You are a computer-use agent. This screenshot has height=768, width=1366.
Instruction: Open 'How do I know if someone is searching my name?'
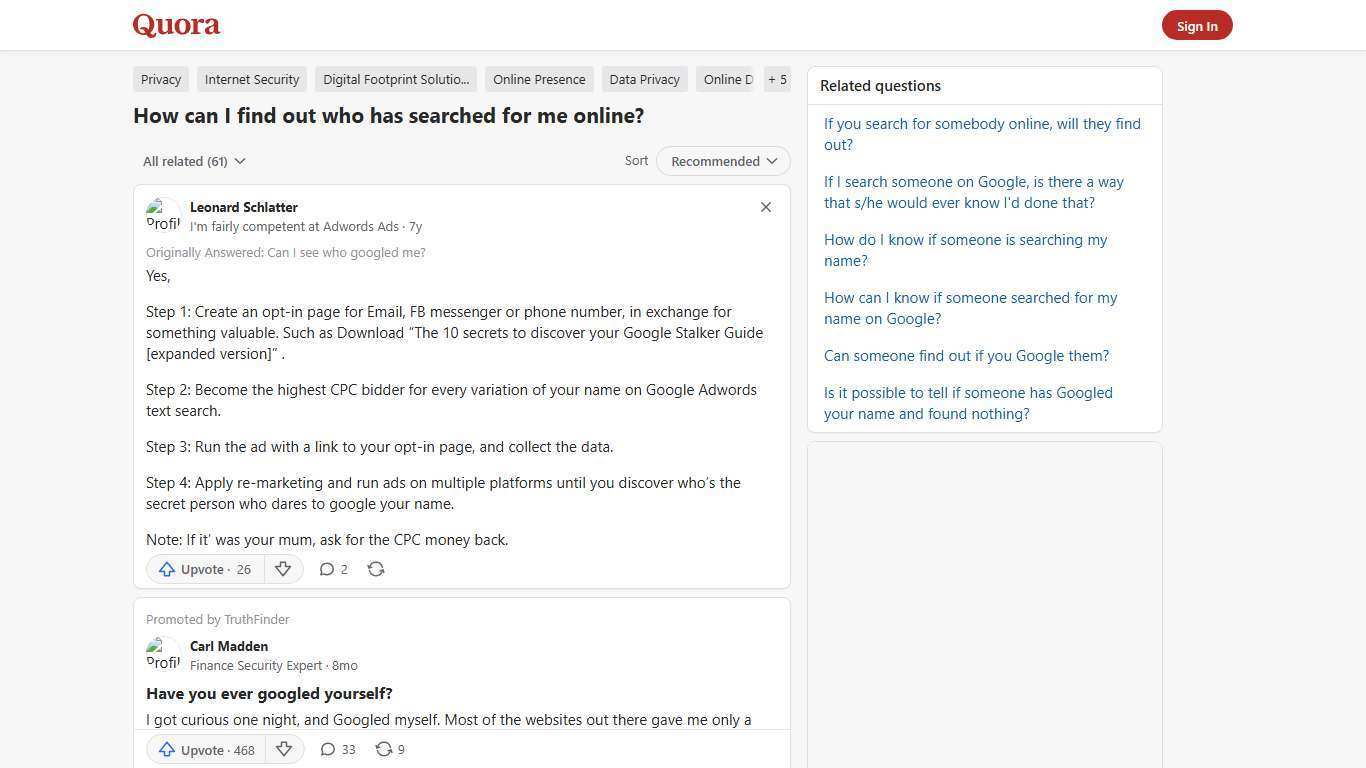tap(965, 250)
